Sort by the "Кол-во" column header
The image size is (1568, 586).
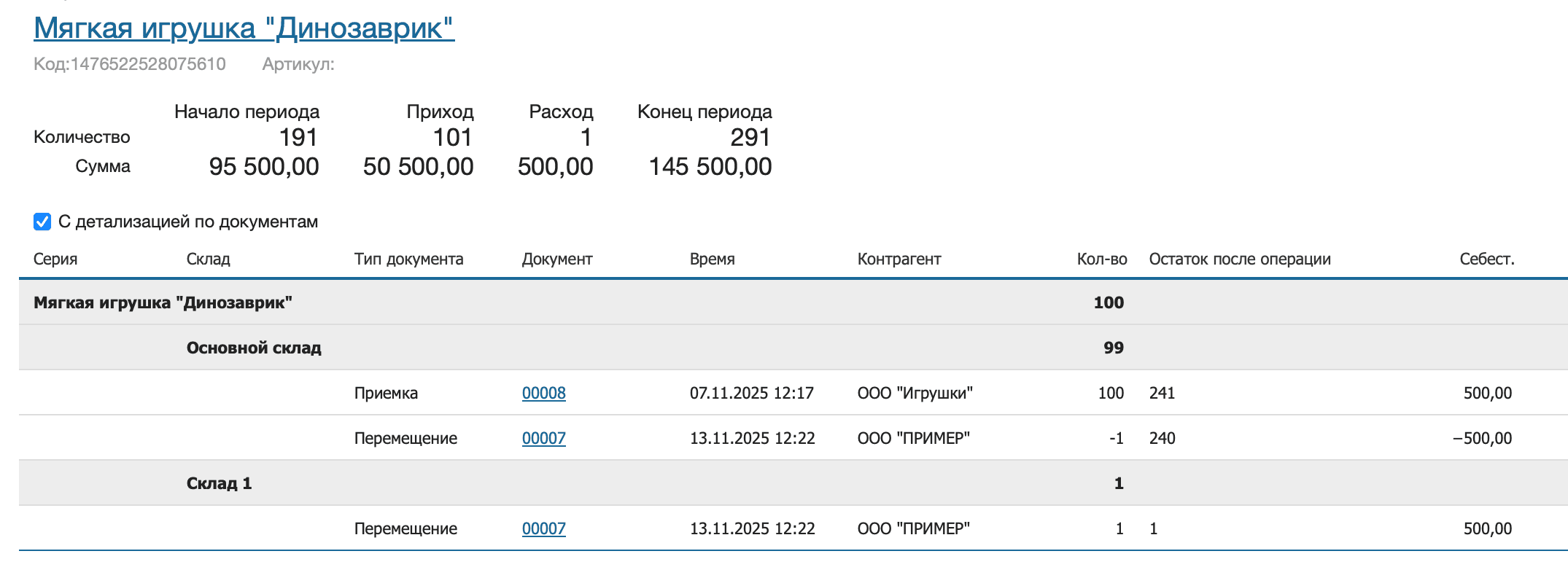(x=1102, y=259)
